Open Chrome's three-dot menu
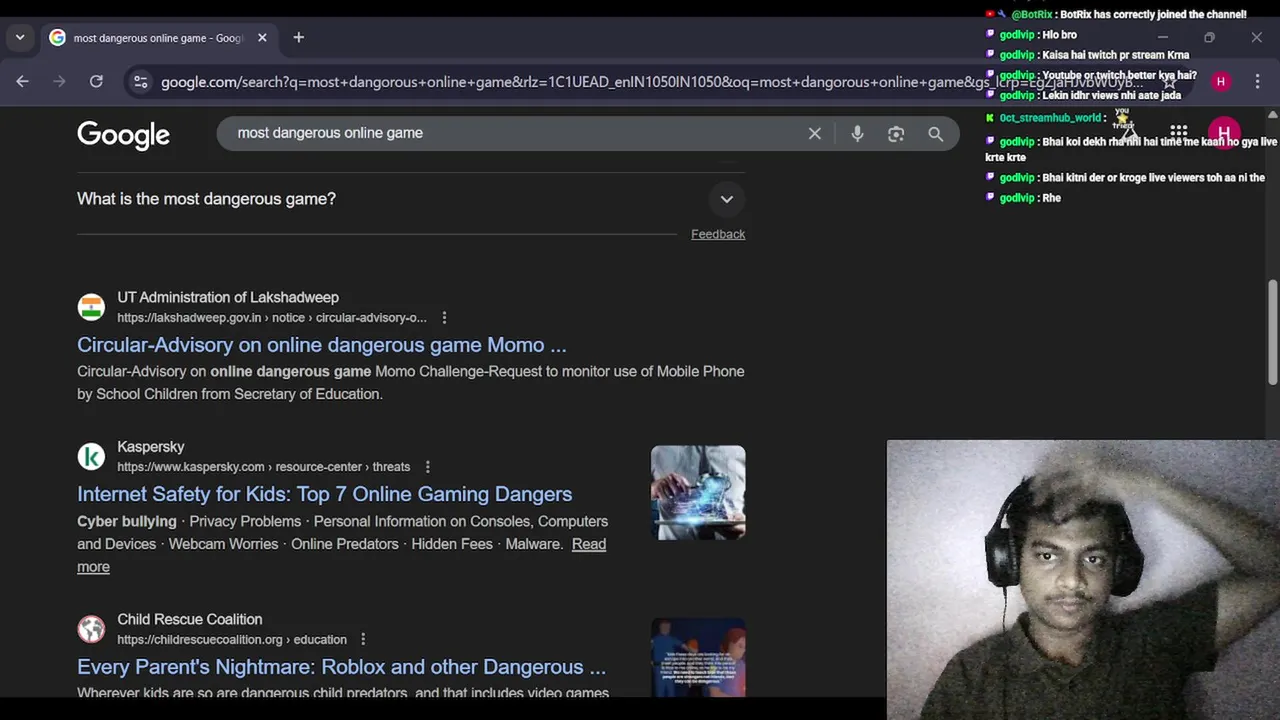The width and height of the screenshot is (1280, 720). coord(1257,81)
